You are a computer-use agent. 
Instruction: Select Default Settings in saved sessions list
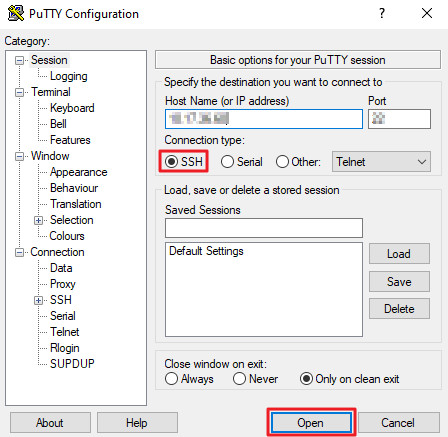[206, 251]
